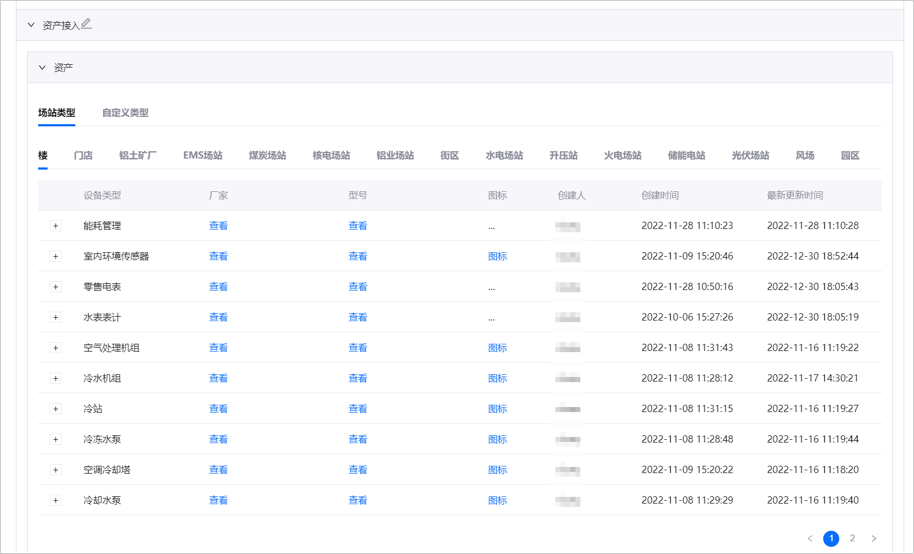
Task: Select the 门店 station tab
Action: pyautogui.click(x=83, y=156)
